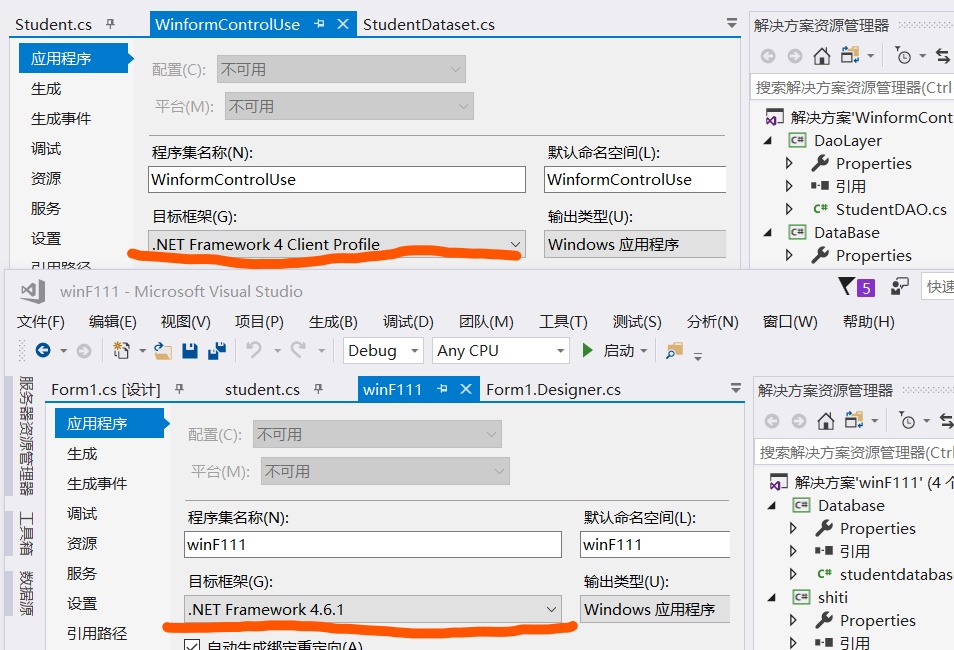The image size is (954, 650).
Task: Select studentdatabas file in winF111 Solution Explorer
Action: pos(896,575)
